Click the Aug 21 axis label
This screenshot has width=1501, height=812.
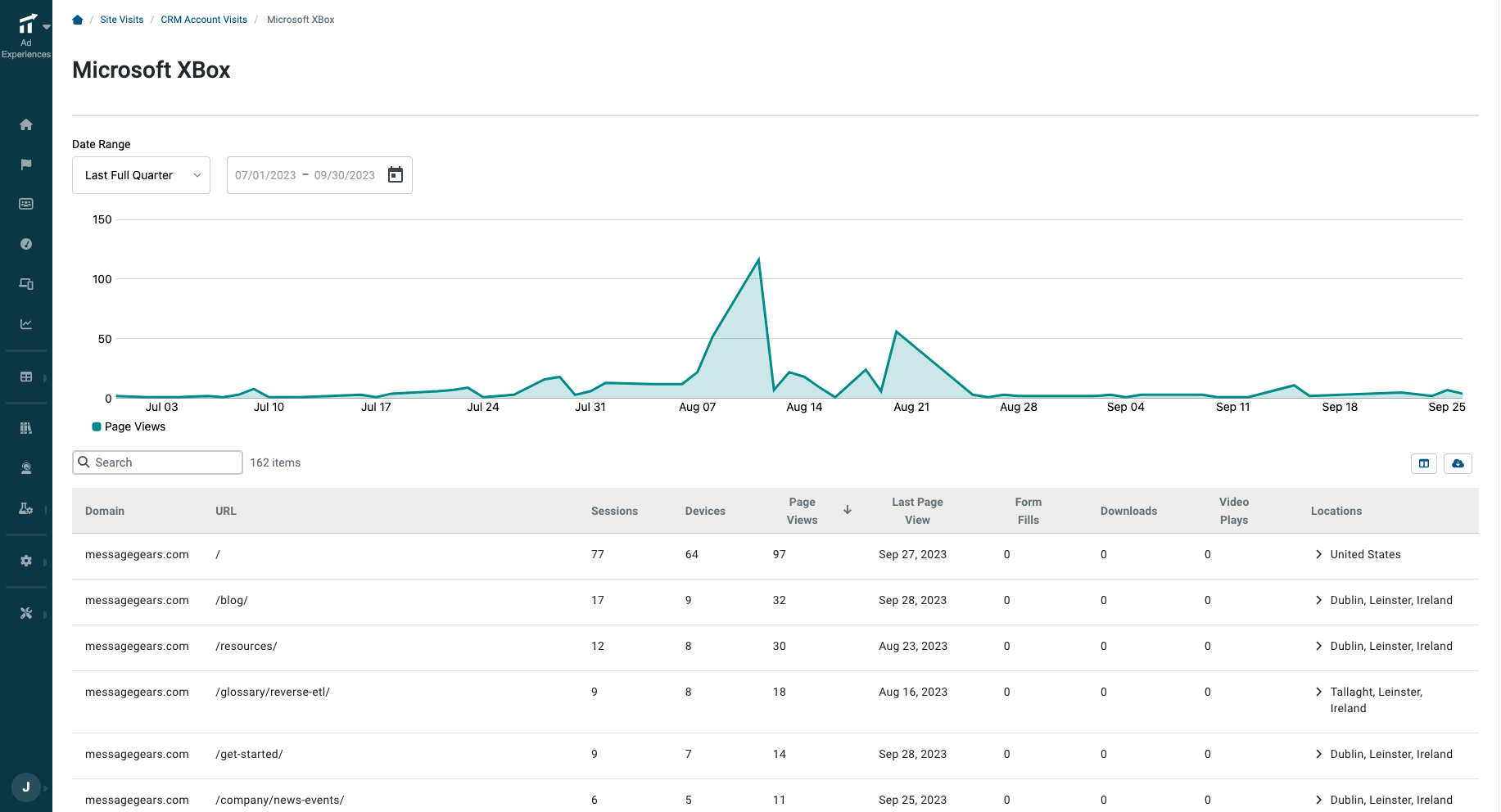[911, 407]
